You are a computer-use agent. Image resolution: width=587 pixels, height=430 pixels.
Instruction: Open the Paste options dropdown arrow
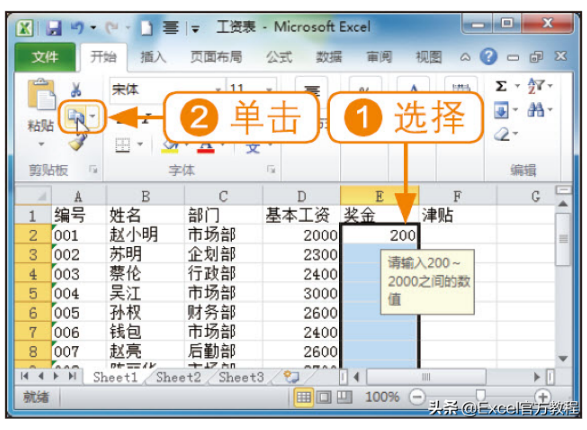click(x=41, y=144)
